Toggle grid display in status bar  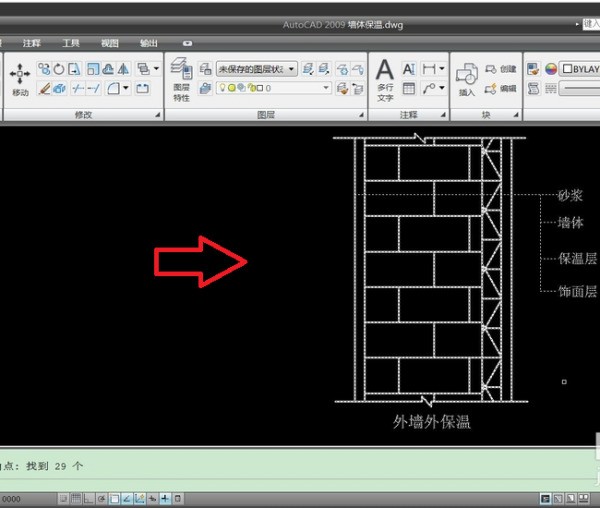[75, 498]
